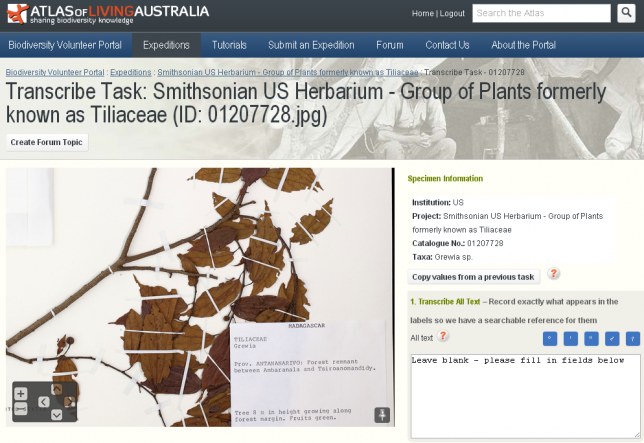The width and height of the screenshot is (644, 443).
Task: Open help next to Copy values button
Action: [x=553, y=274]
